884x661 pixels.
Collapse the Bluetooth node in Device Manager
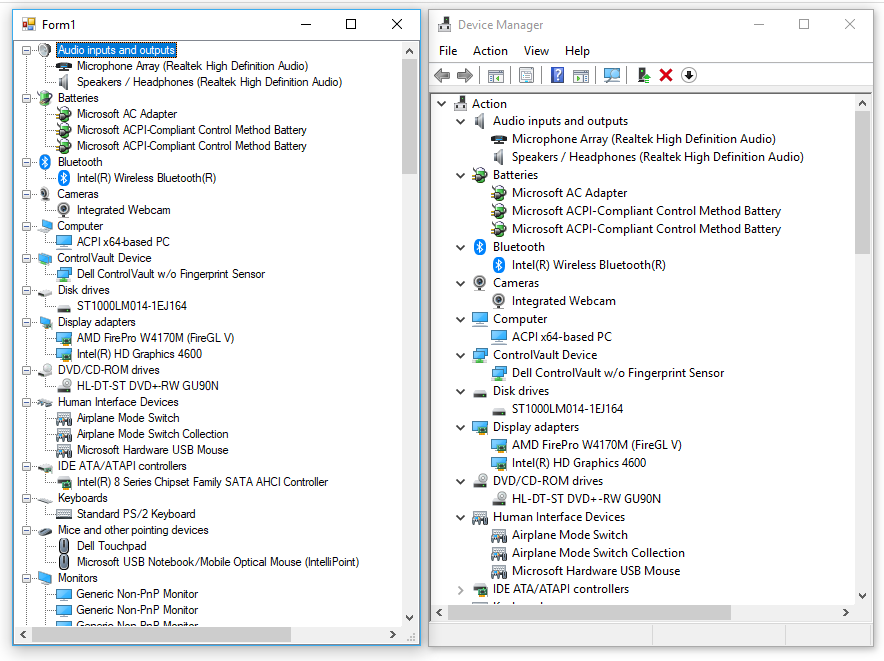click(461, 248)
